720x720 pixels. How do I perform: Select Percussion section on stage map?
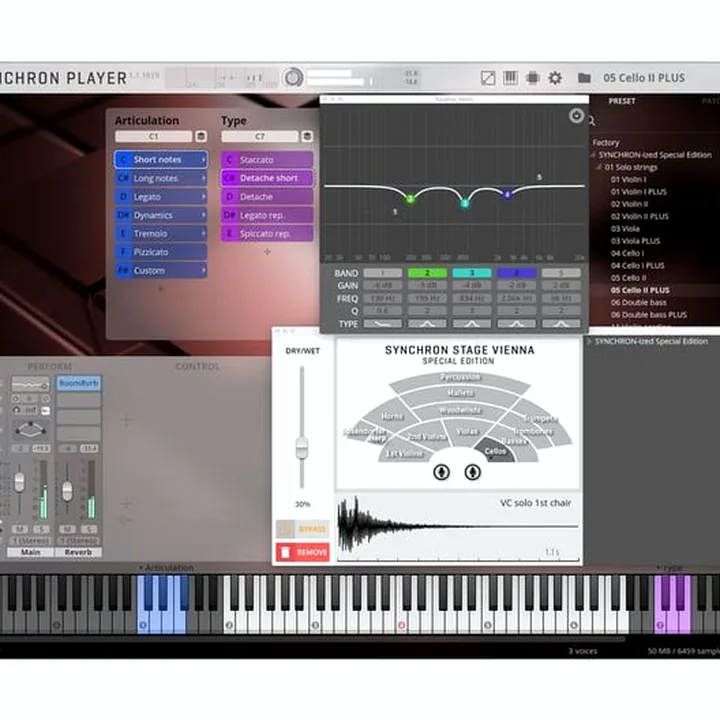tap(460, 377)
